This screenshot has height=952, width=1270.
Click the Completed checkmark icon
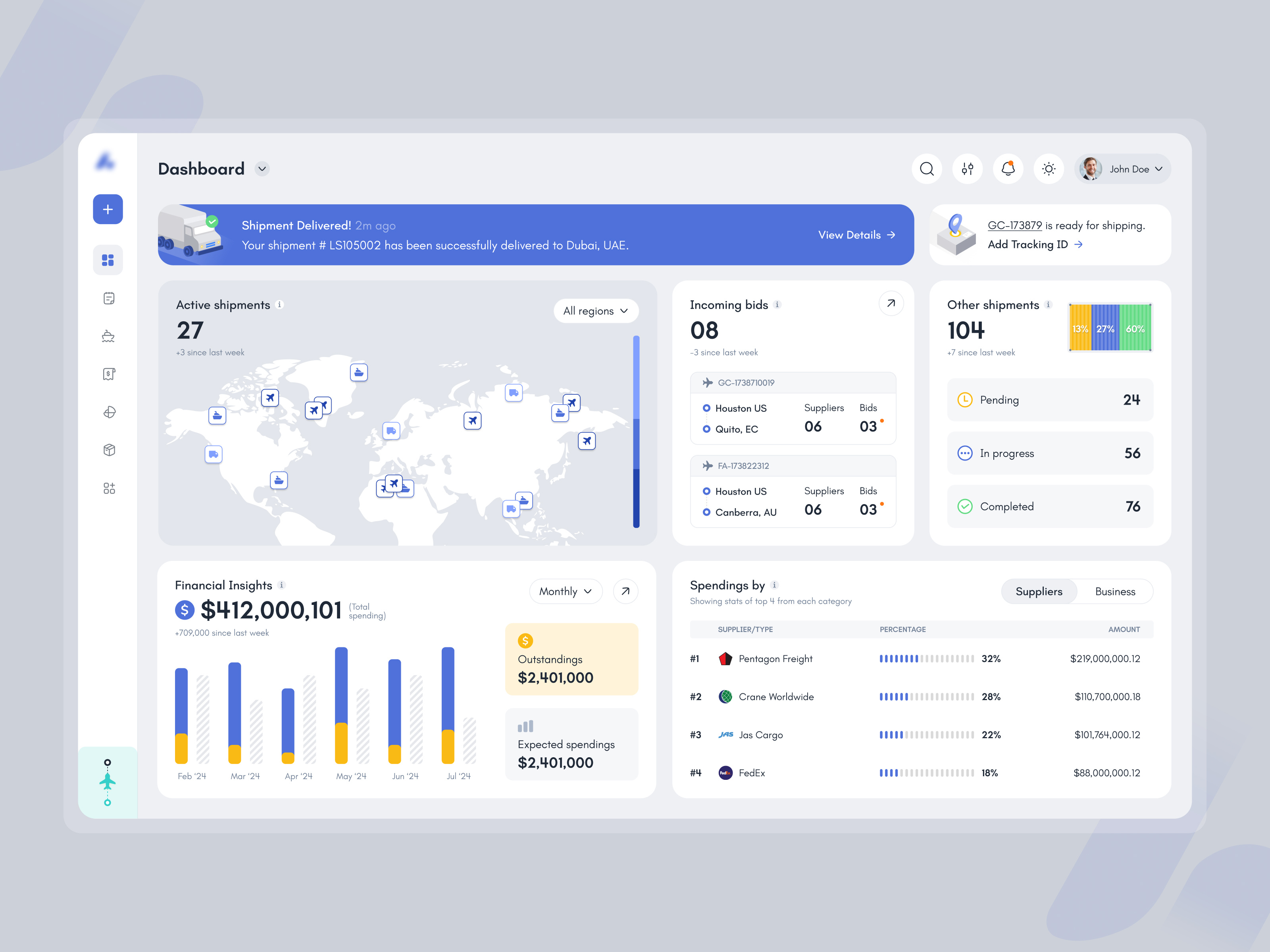965,507
